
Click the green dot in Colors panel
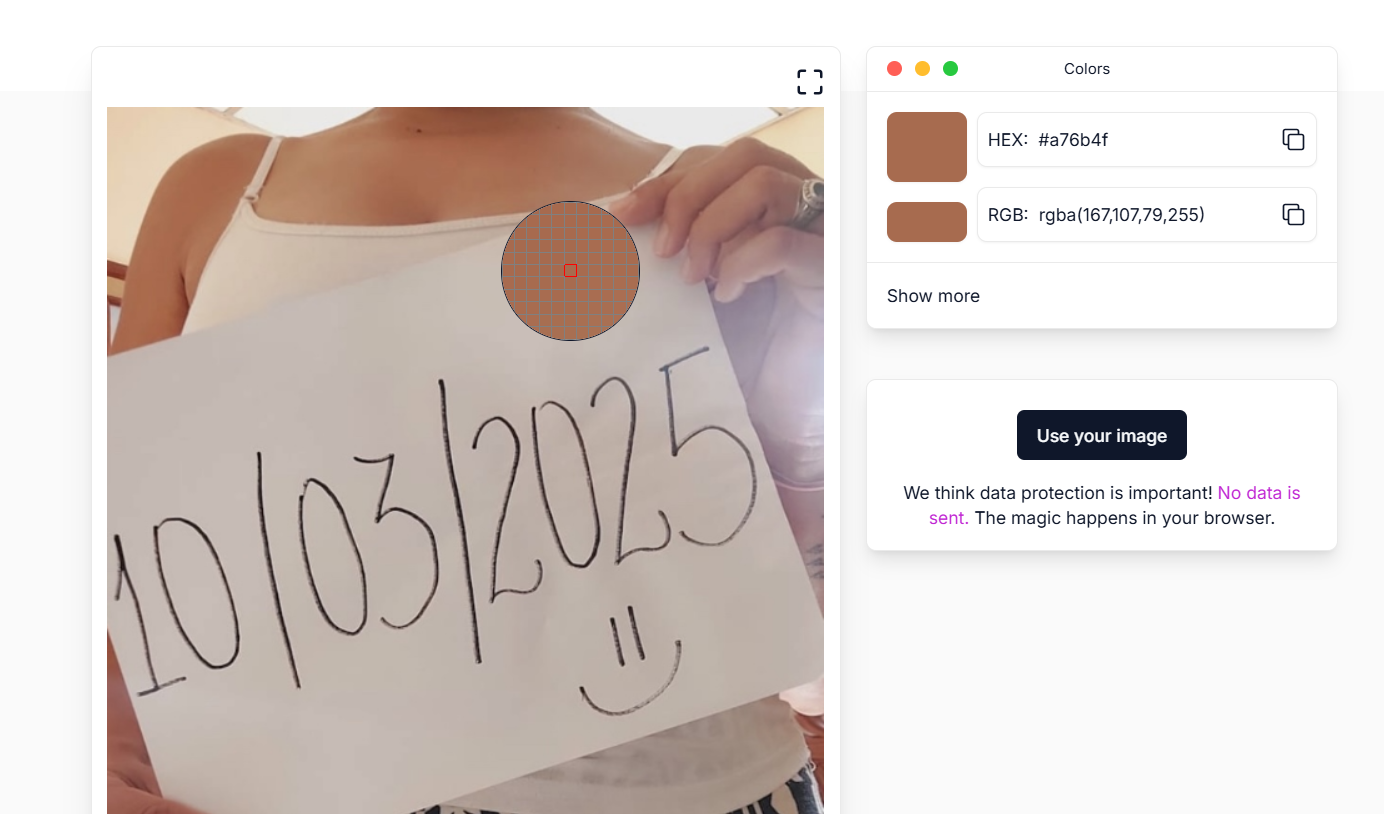pyautogui.click(x=950, y=69)
